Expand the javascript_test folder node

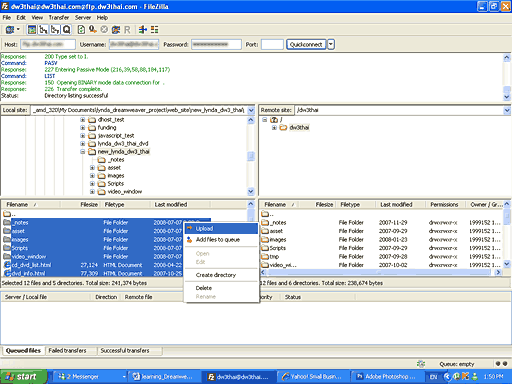click(x=82, y=136)
